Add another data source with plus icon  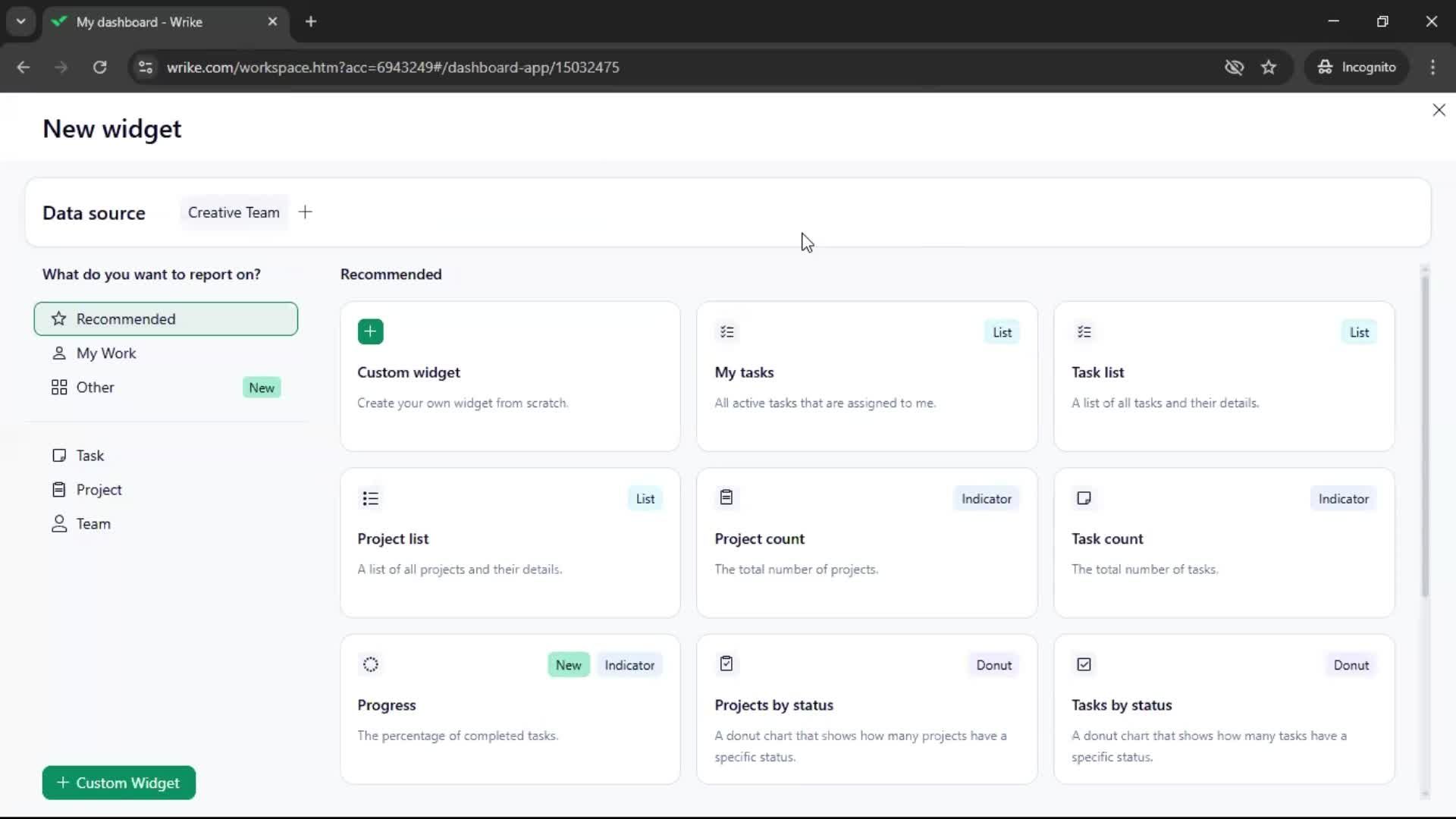(x=305, y=212)
